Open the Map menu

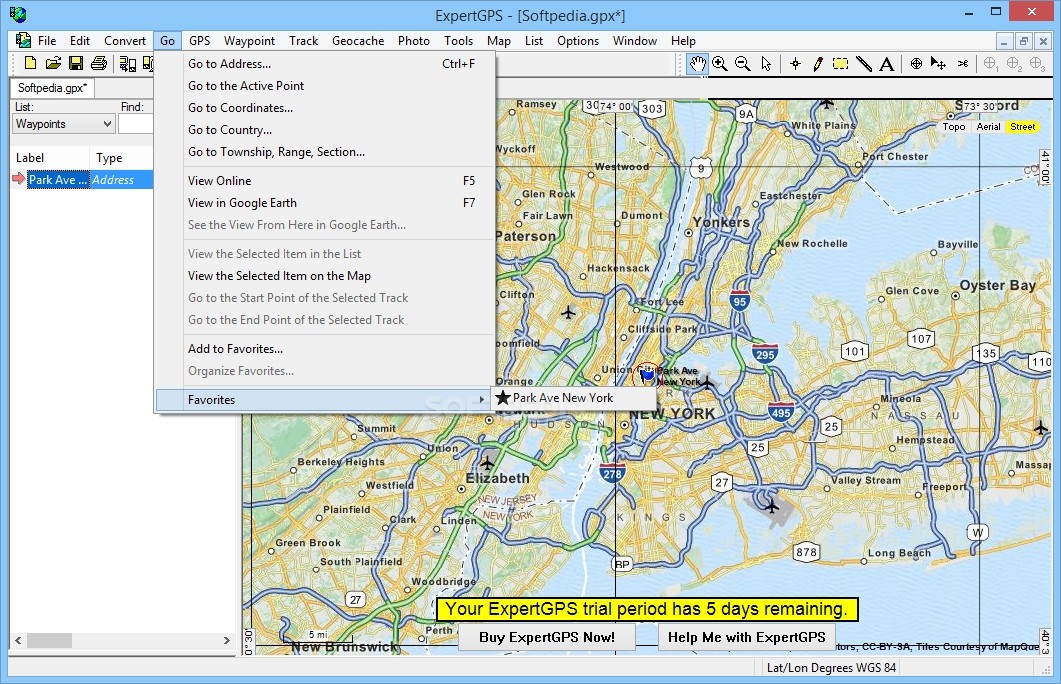pyautogui.click(x=499, y=41)
